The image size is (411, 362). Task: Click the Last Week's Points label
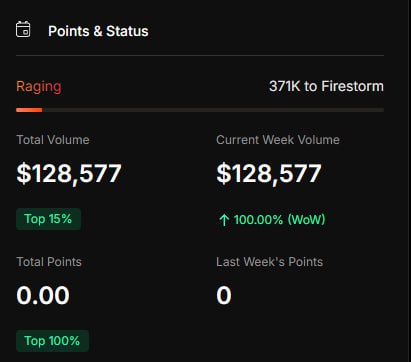coord(270,262)
